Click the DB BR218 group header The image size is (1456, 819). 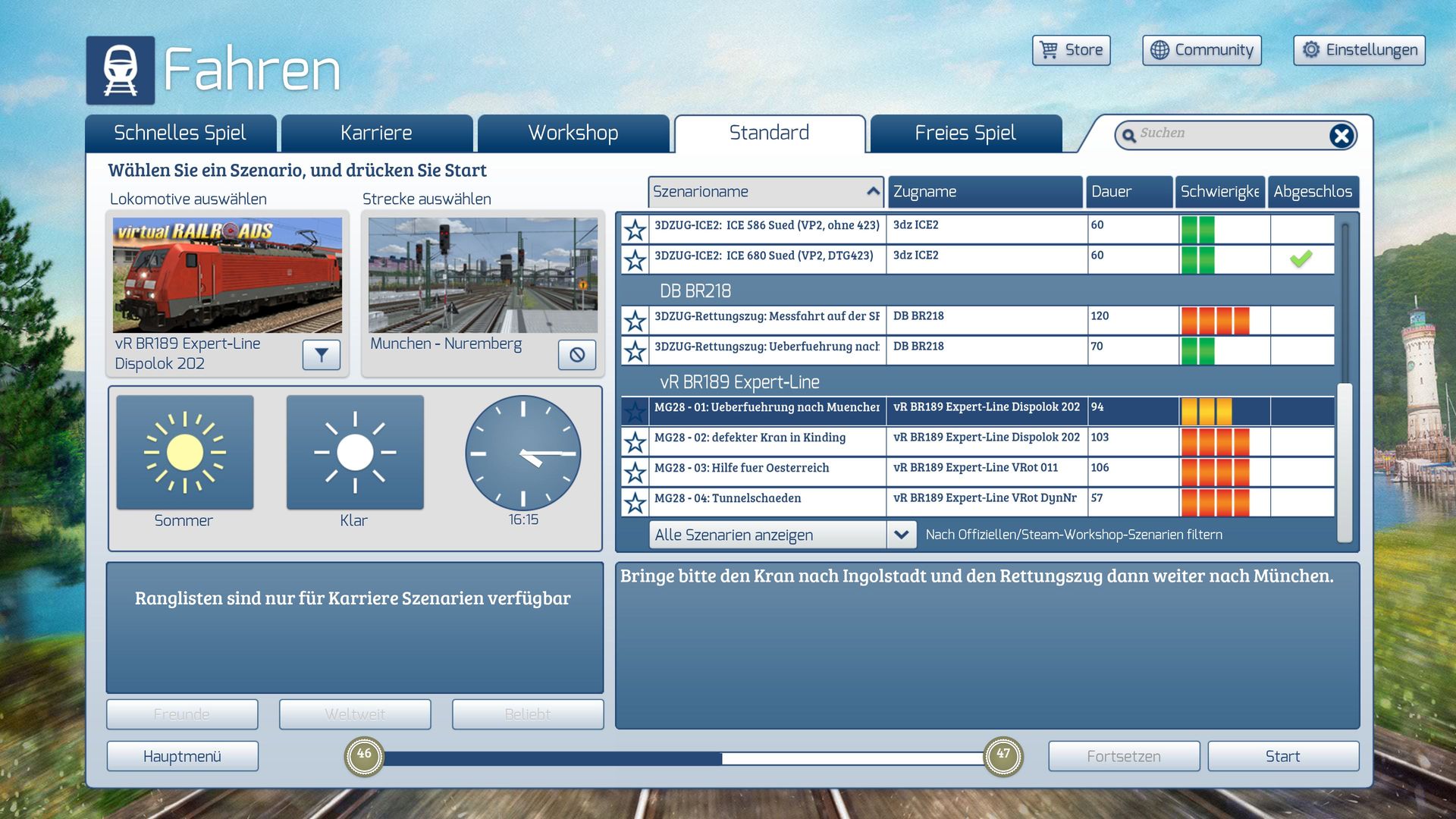click(x=695, y=291)
